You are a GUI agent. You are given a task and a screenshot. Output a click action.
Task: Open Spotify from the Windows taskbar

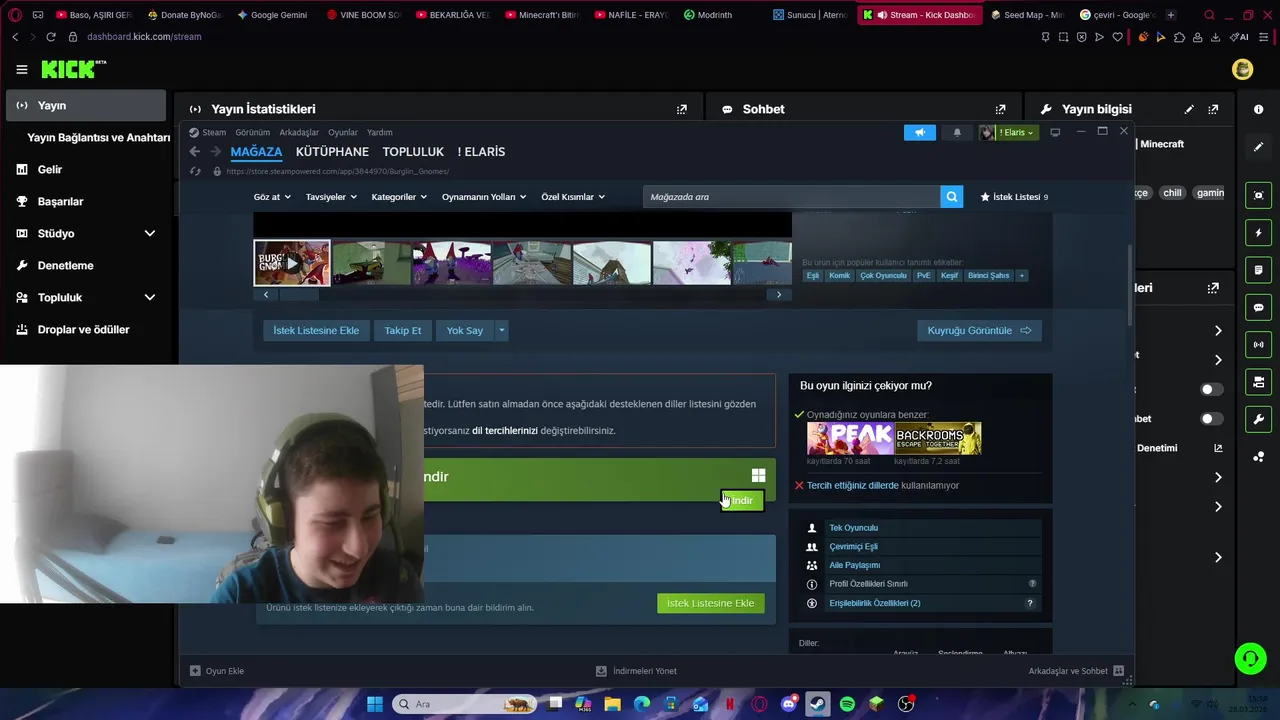point(847,704)
